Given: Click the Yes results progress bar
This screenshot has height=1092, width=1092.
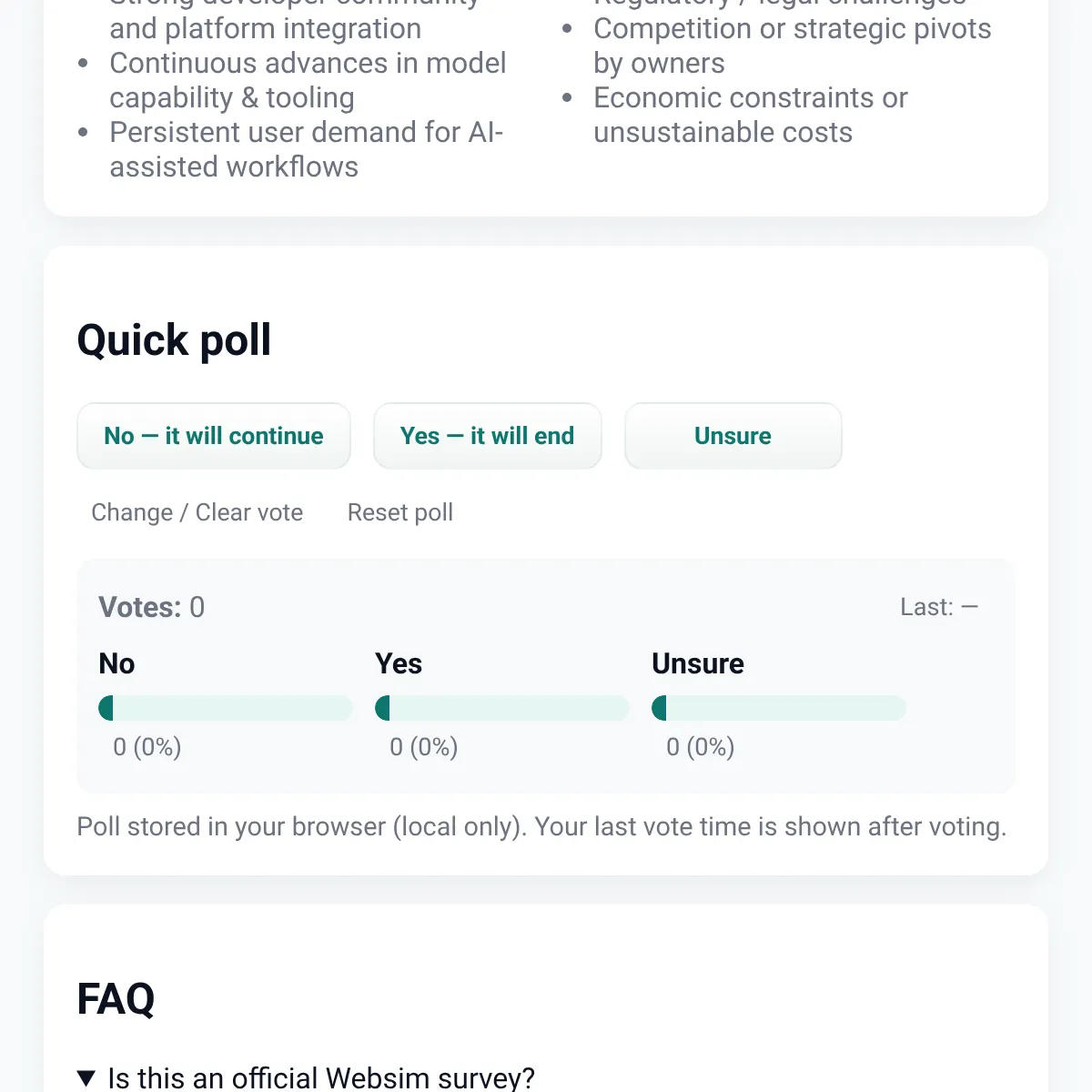Looking at the screenshot, I should (502, 708).
